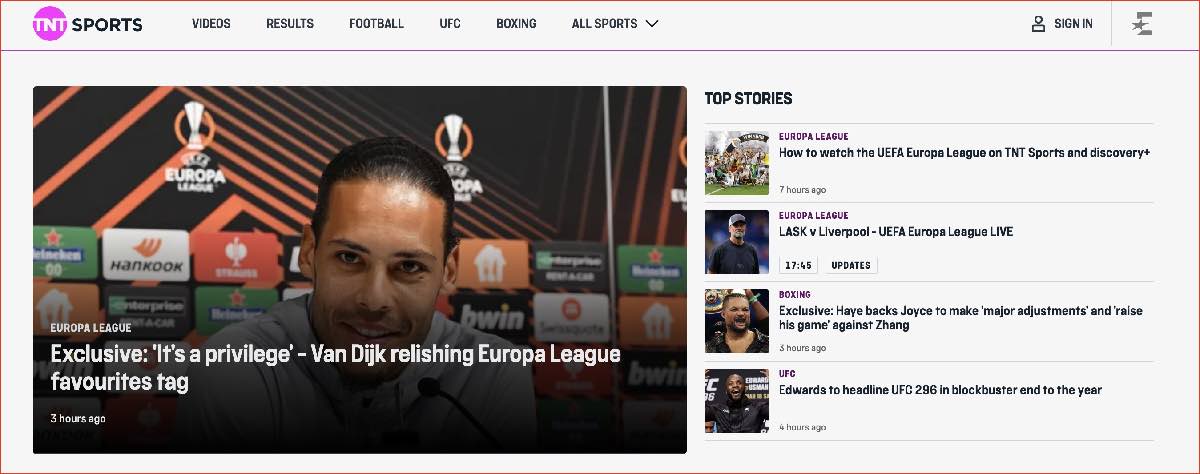This screenshot has height=474, width=1200.
Task: Click the Europa League tag on the featured story
Action: [91, 327]
